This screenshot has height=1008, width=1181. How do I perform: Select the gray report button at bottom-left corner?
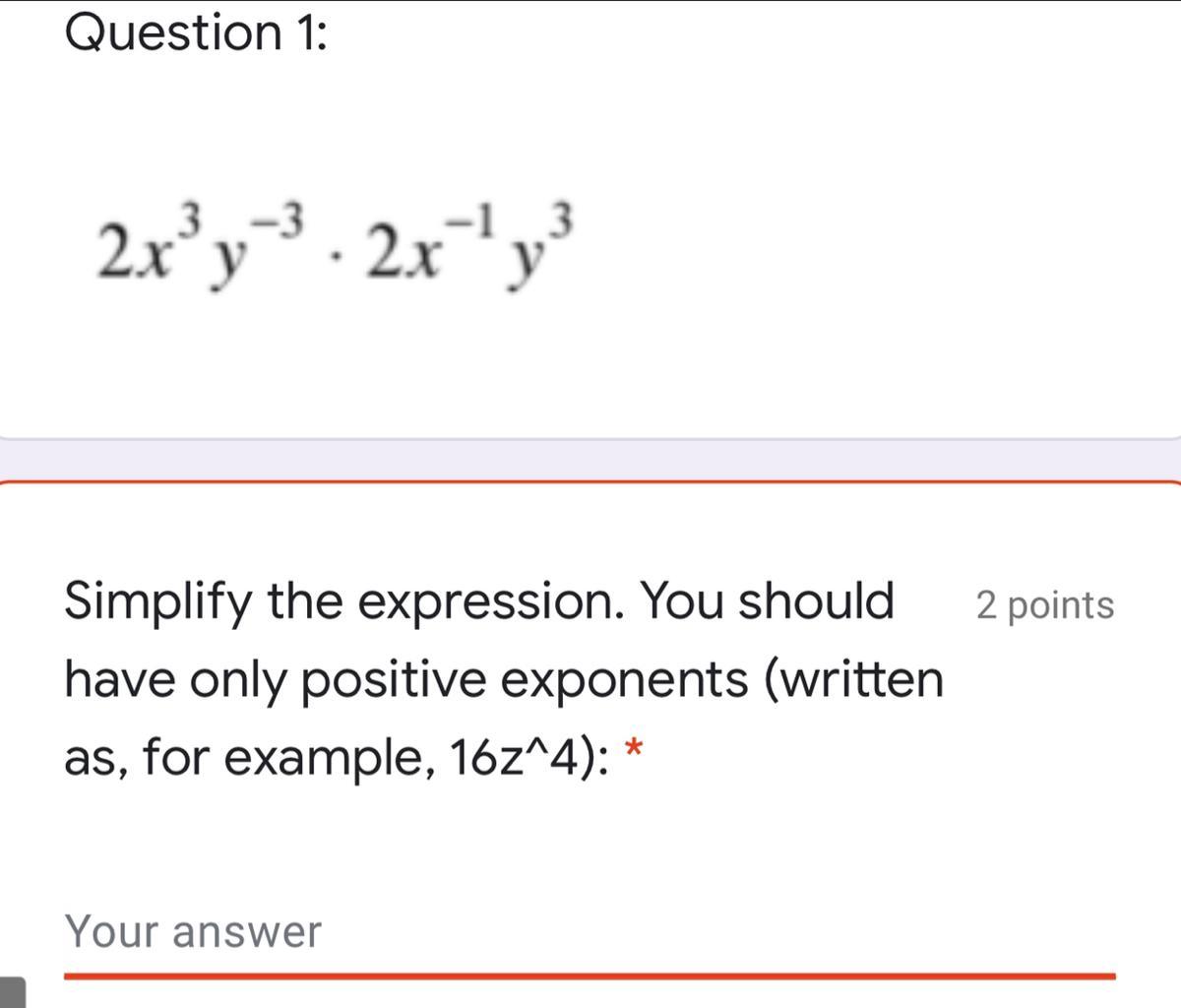point(12,992)
